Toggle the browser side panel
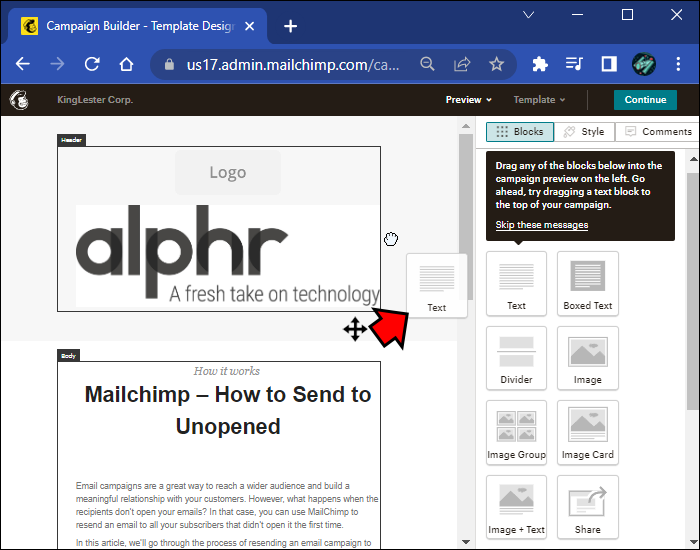 tap(609, 64)
